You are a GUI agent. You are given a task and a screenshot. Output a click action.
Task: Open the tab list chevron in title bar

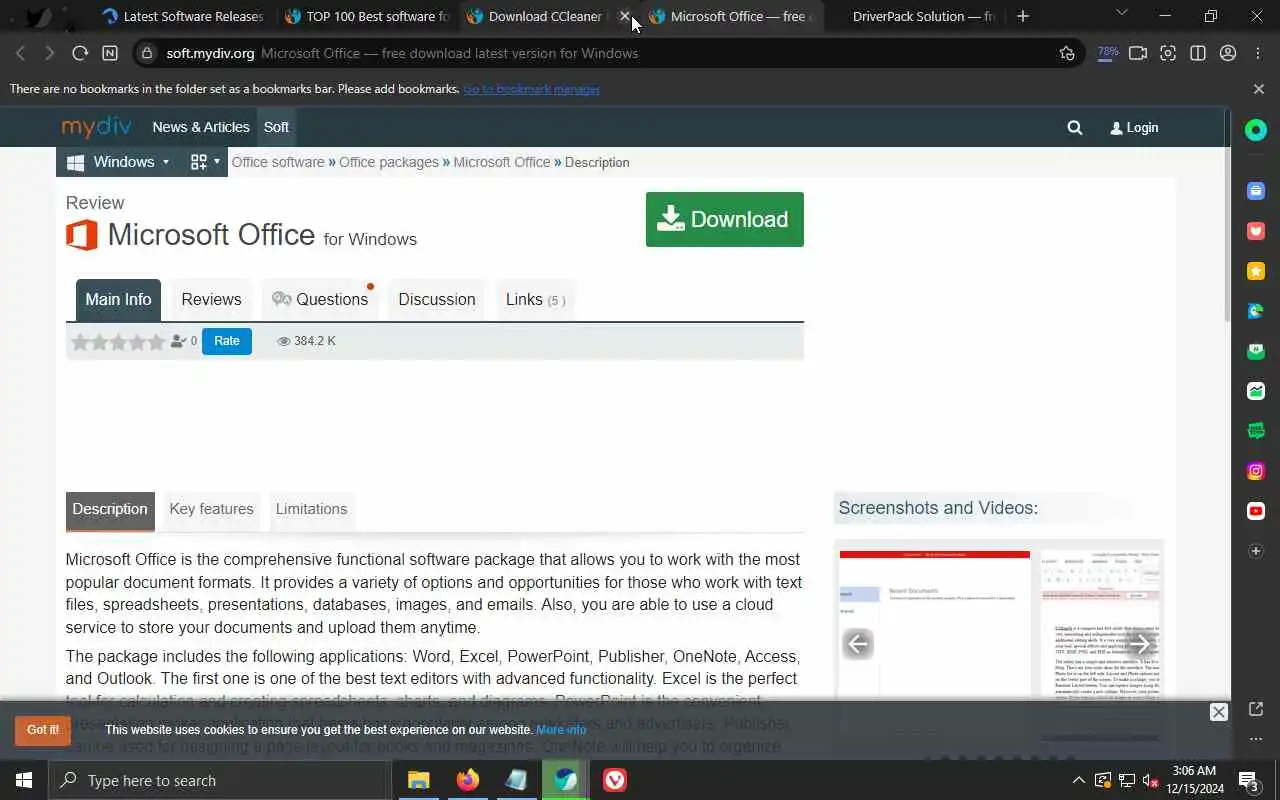[x=1121, y=14]
